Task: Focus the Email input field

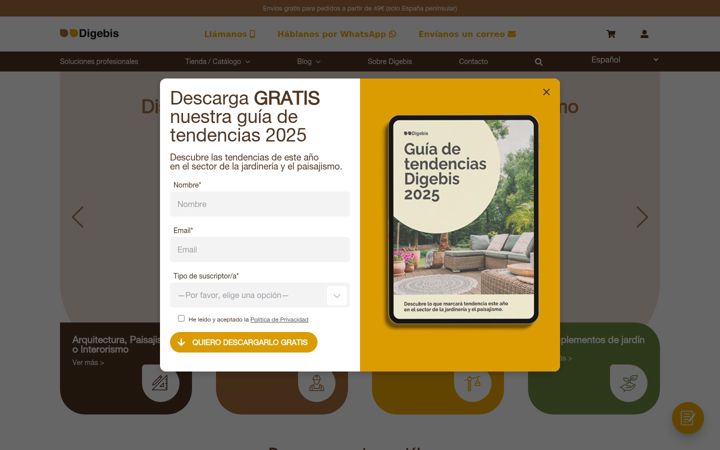Action: pos(260,249)
